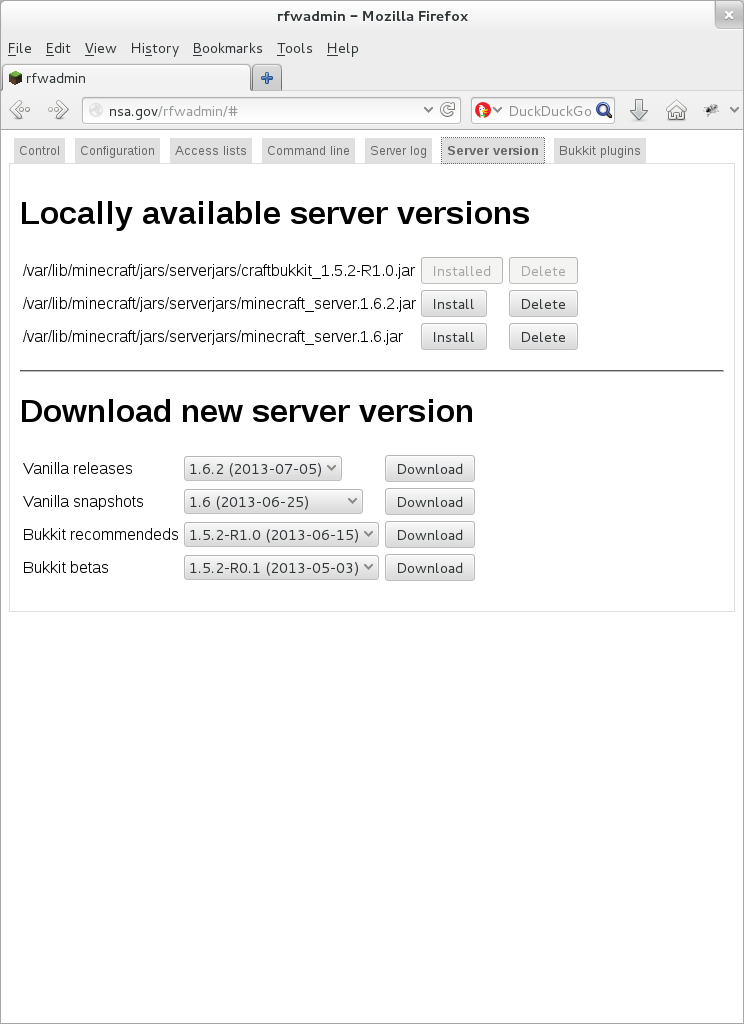Image resolution: width=744 pixels, height=1024 pixels.
Task: Install minecraft_server.1.6.2.jar
Action: click(453, 304)
